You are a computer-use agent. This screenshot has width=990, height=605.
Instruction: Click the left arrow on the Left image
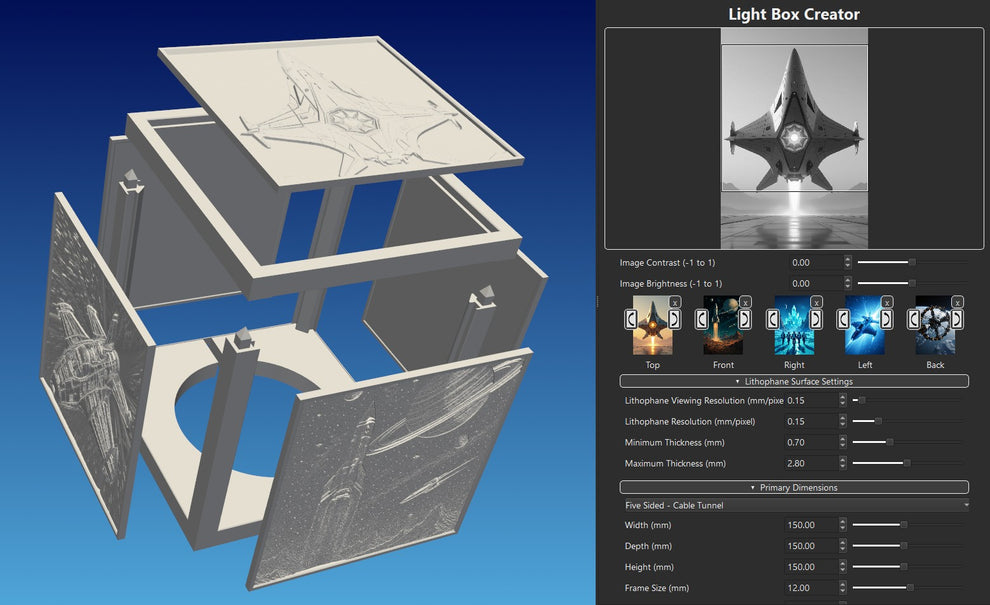point(843,317)
